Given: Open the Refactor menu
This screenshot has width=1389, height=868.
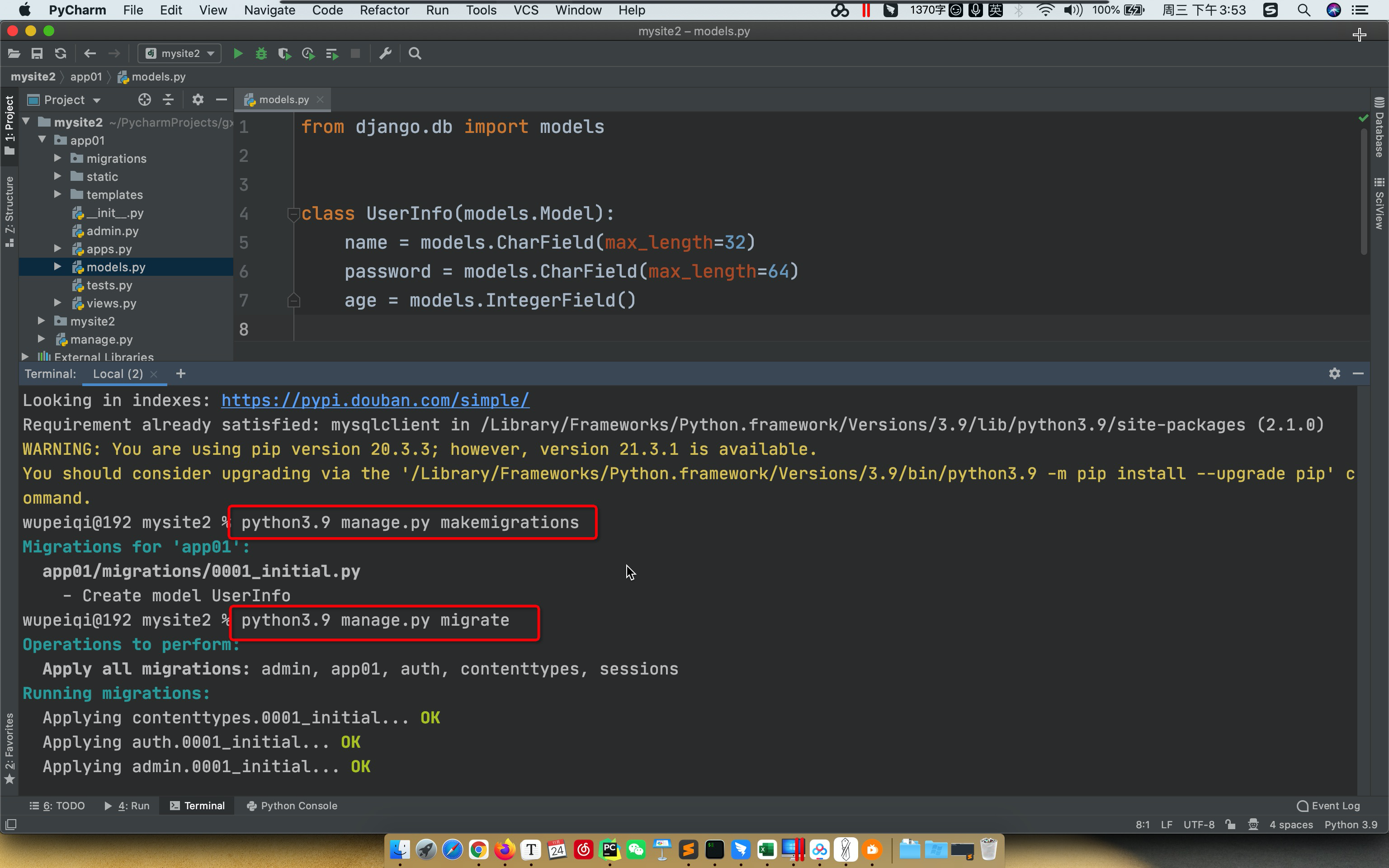Looking at the screenshot, I should [384, 10].
